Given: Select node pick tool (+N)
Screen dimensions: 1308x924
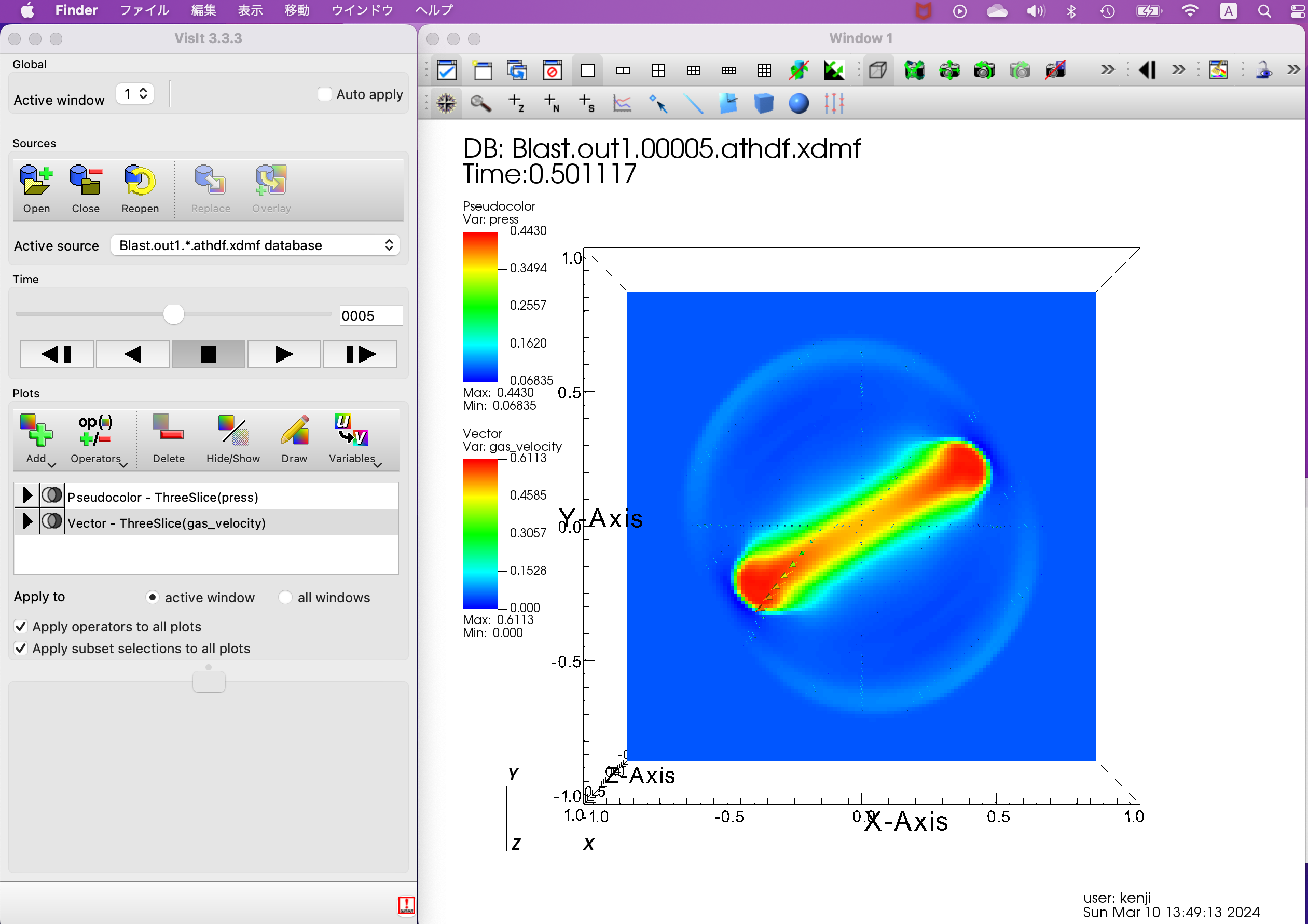Looking at the screenshot, I should [x=552, y=103].
